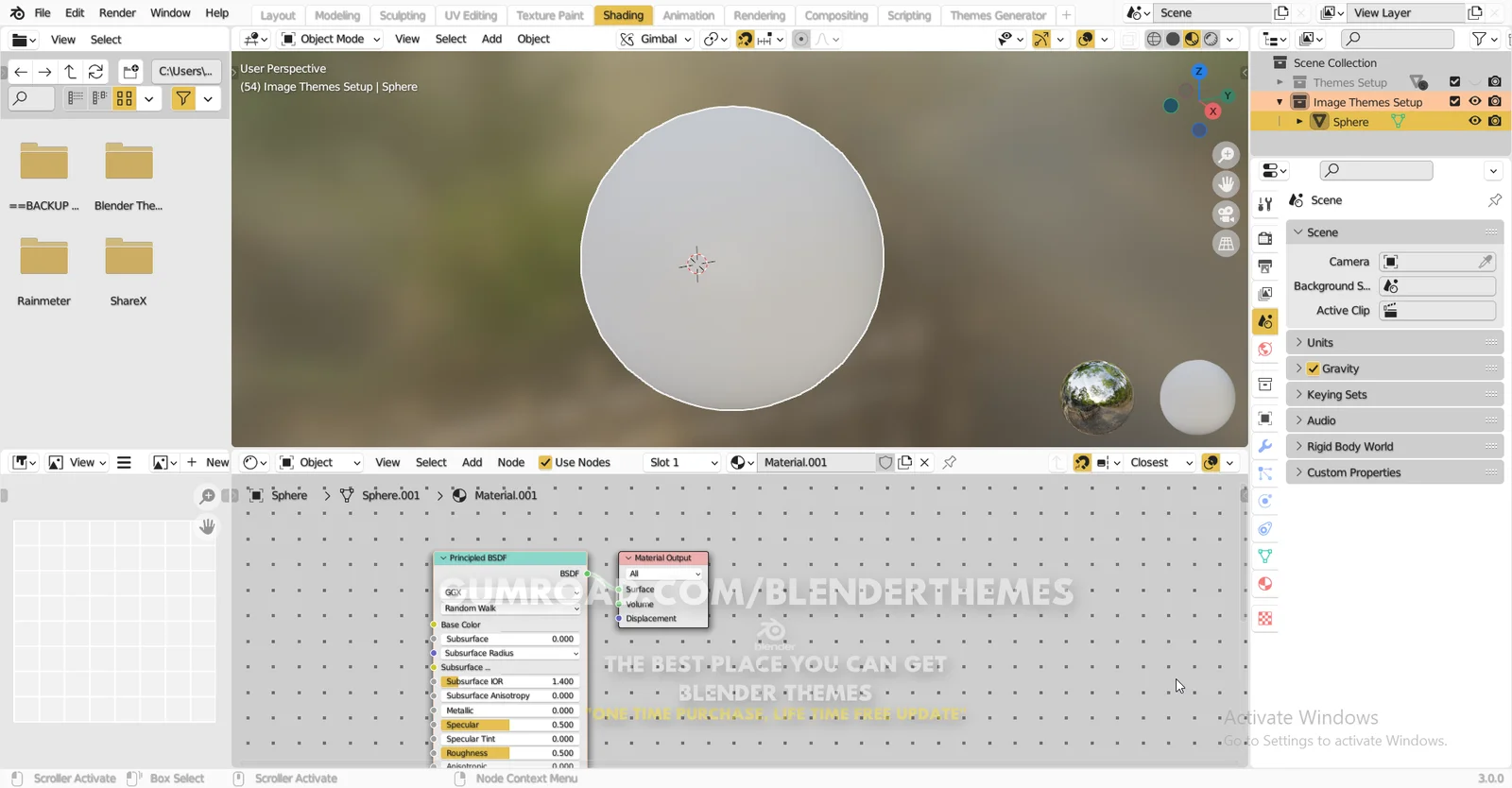Switch perspective/orthographic grid gizmo
This screenshot has height=788, width=1512.
1226,244
